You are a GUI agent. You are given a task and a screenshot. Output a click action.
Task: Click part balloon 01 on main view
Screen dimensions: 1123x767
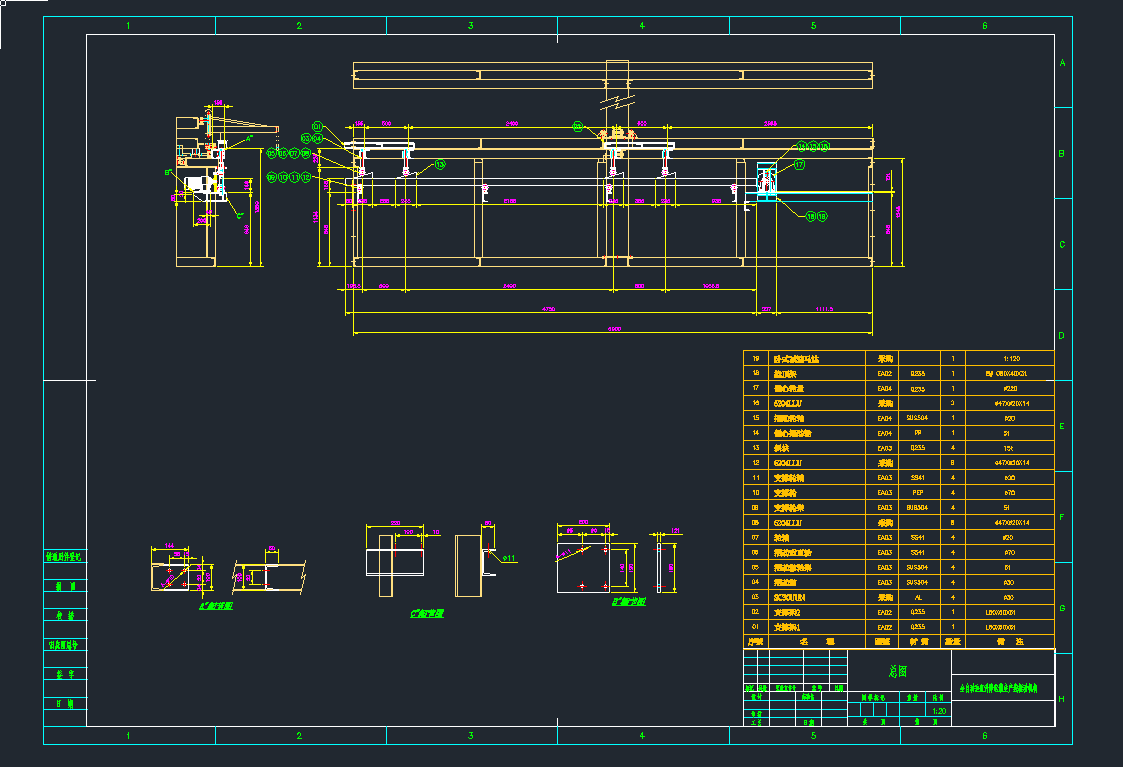[317, 126]
